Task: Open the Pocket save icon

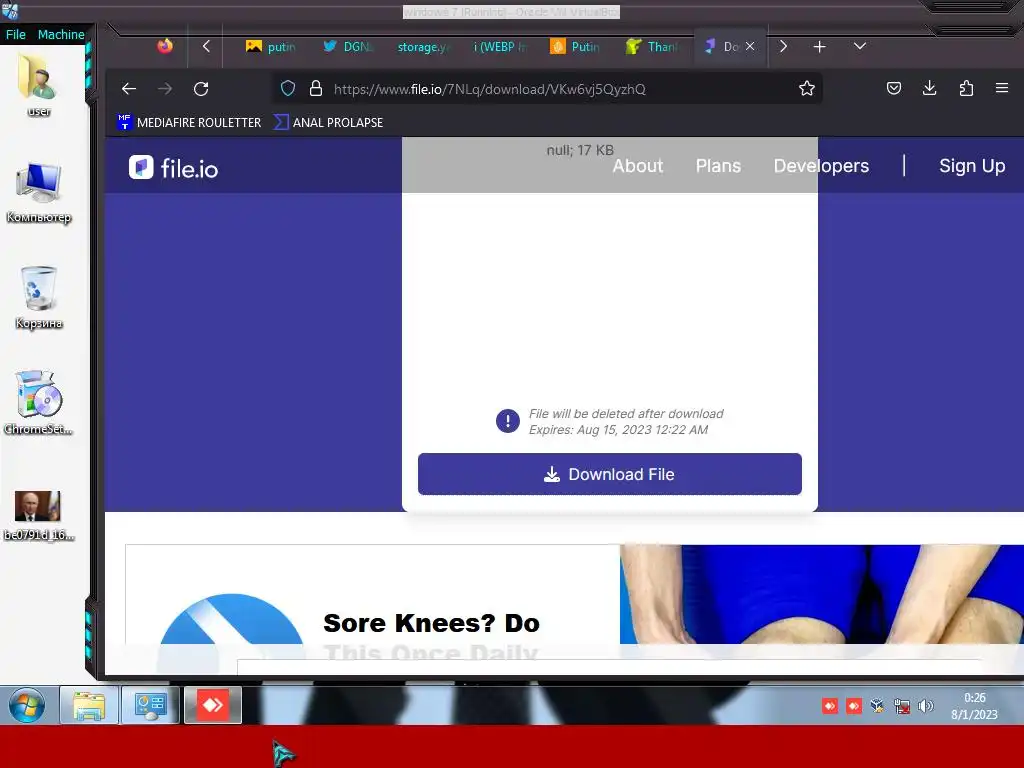Action: pos(894,88)
